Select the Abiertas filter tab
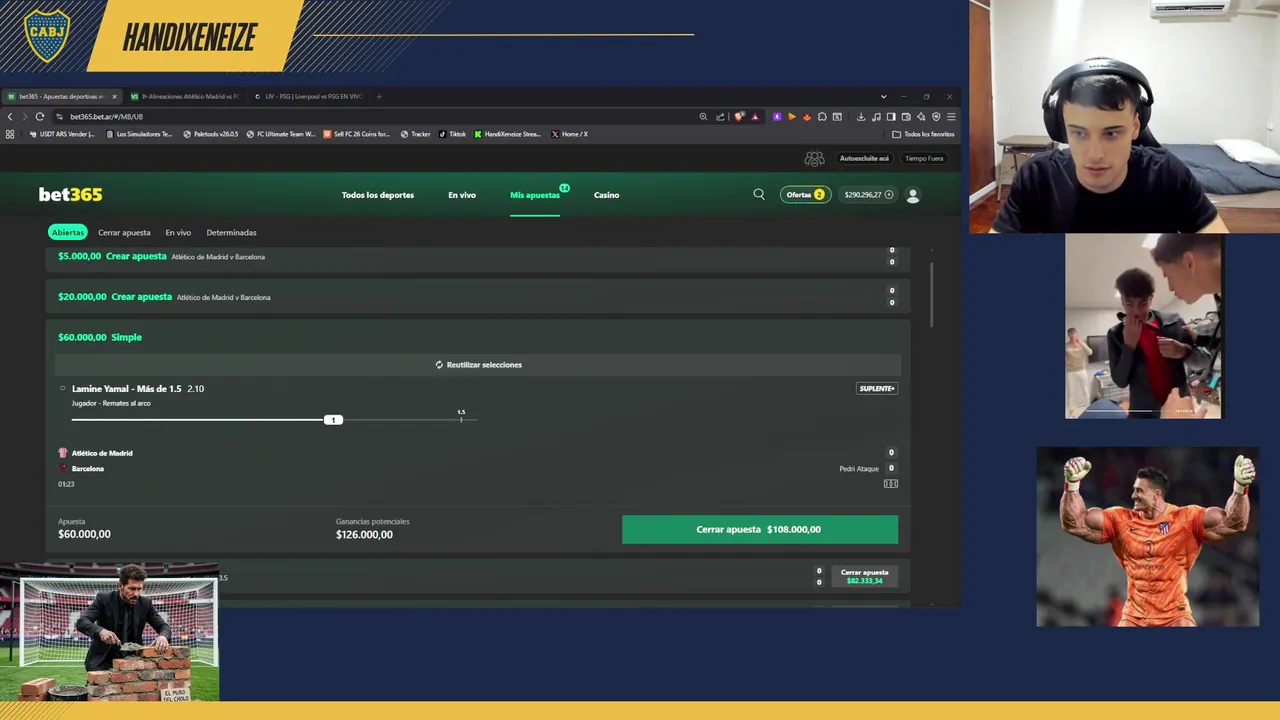This screenshot has width=1280, height=720. coord(68,232)
